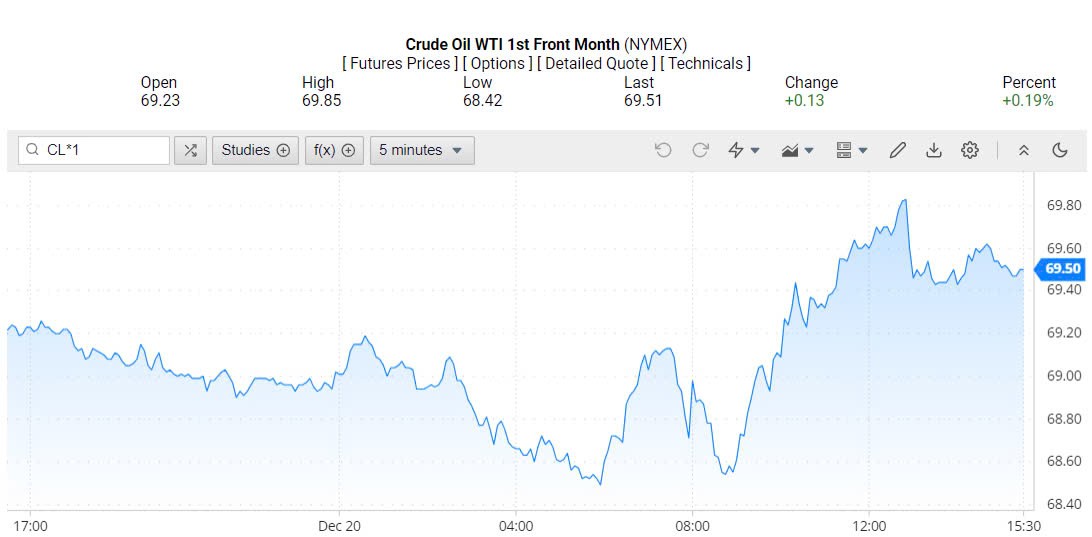The width and height of the screenshot is (1092, 537).
Task: Open the Futures Prices link
Action: (398, 63)
